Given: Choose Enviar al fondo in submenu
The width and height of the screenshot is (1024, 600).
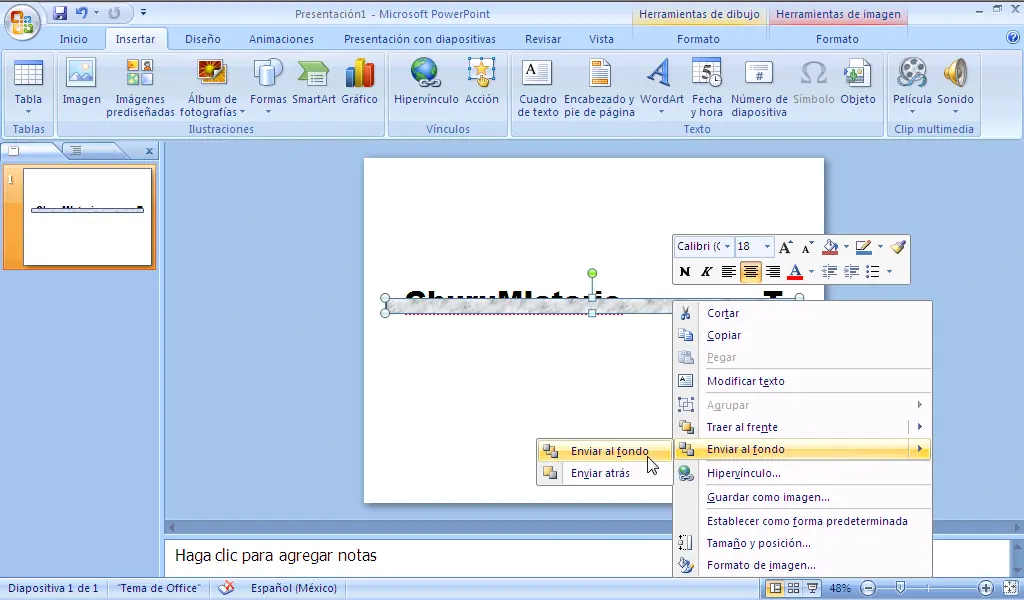Looking at the screenshot, I should pos(605,451).
